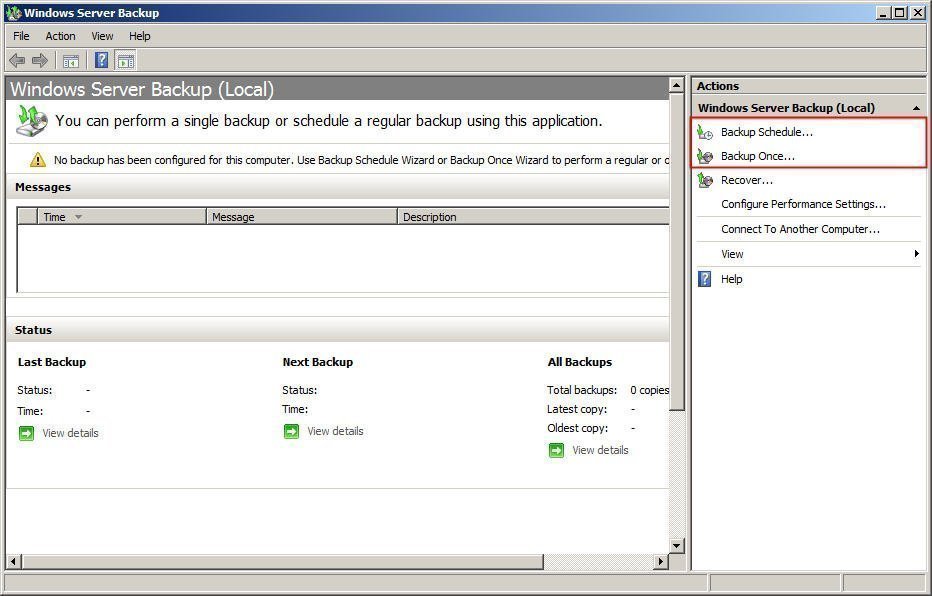932x596 pixels.
Task: Maximize the Windows Server Backup window
Action: pos(900,12)
